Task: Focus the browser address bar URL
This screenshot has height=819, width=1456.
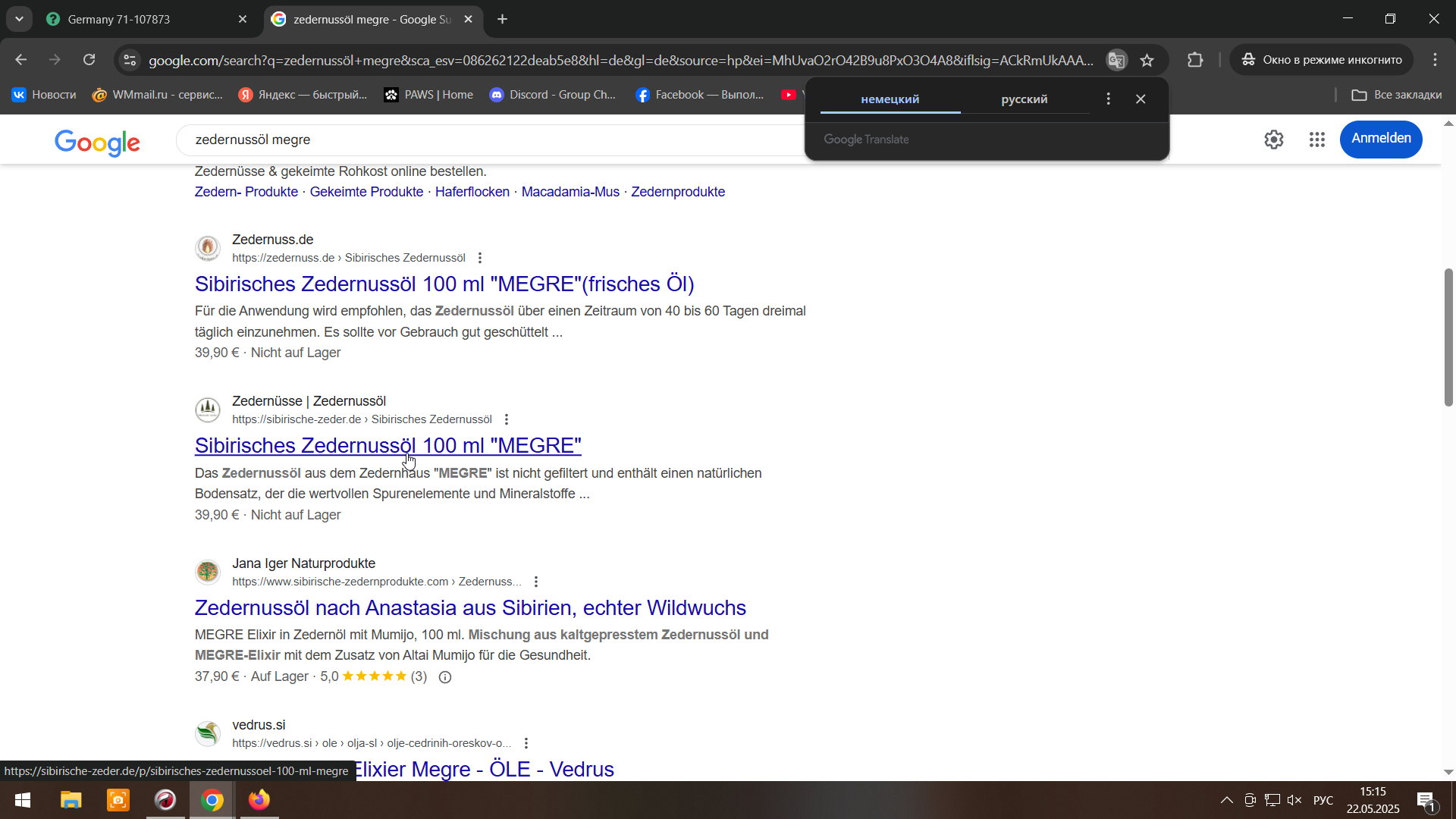Action: [620, 60]
